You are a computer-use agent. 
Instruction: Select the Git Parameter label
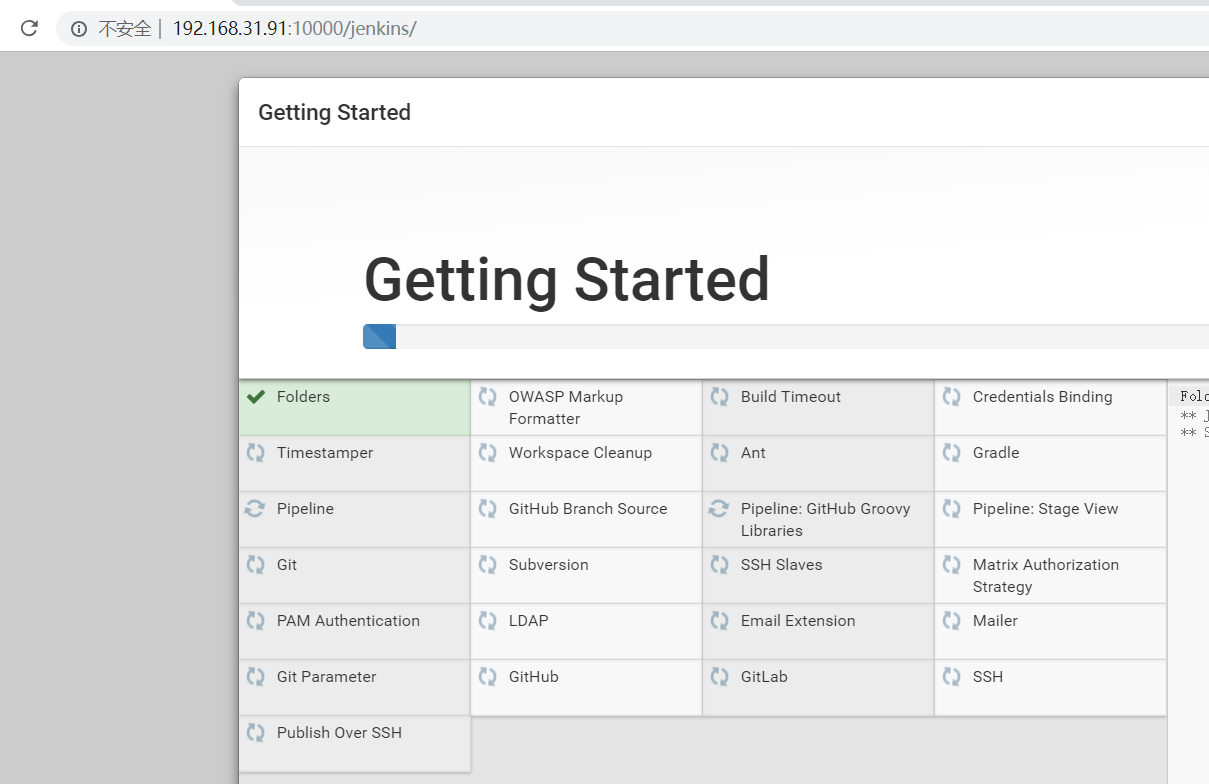[327, 677]
